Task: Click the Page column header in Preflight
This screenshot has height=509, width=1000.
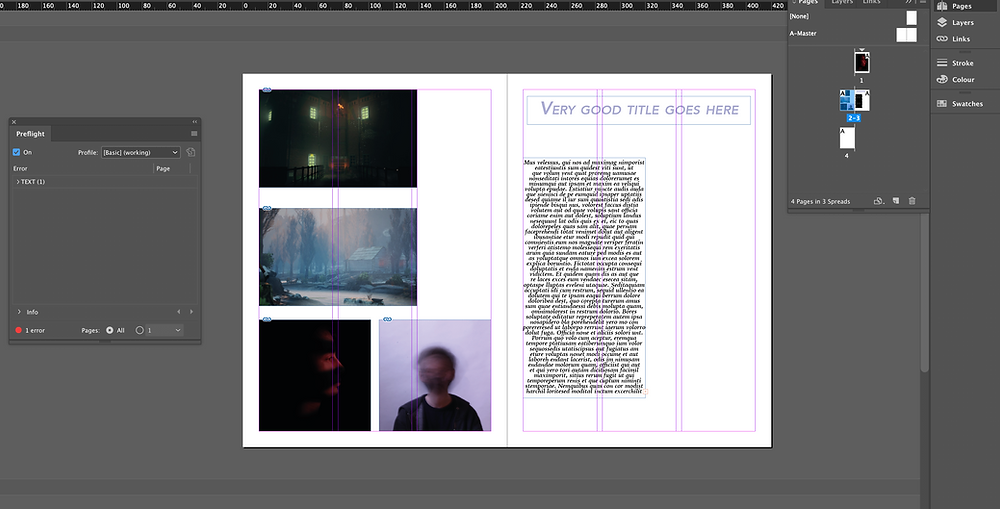Action: coord(163,168)
